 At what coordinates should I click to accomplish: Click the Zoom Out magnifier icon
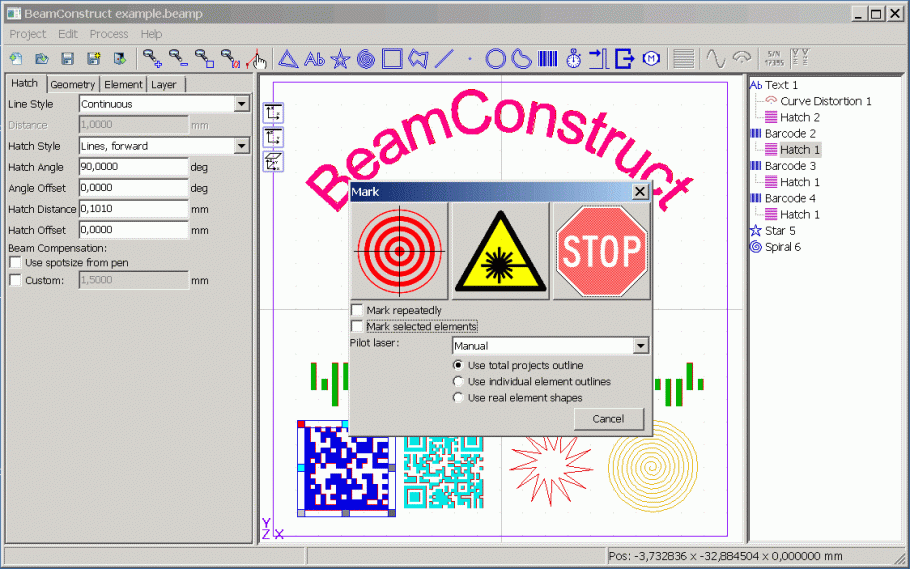coord(178,59)
